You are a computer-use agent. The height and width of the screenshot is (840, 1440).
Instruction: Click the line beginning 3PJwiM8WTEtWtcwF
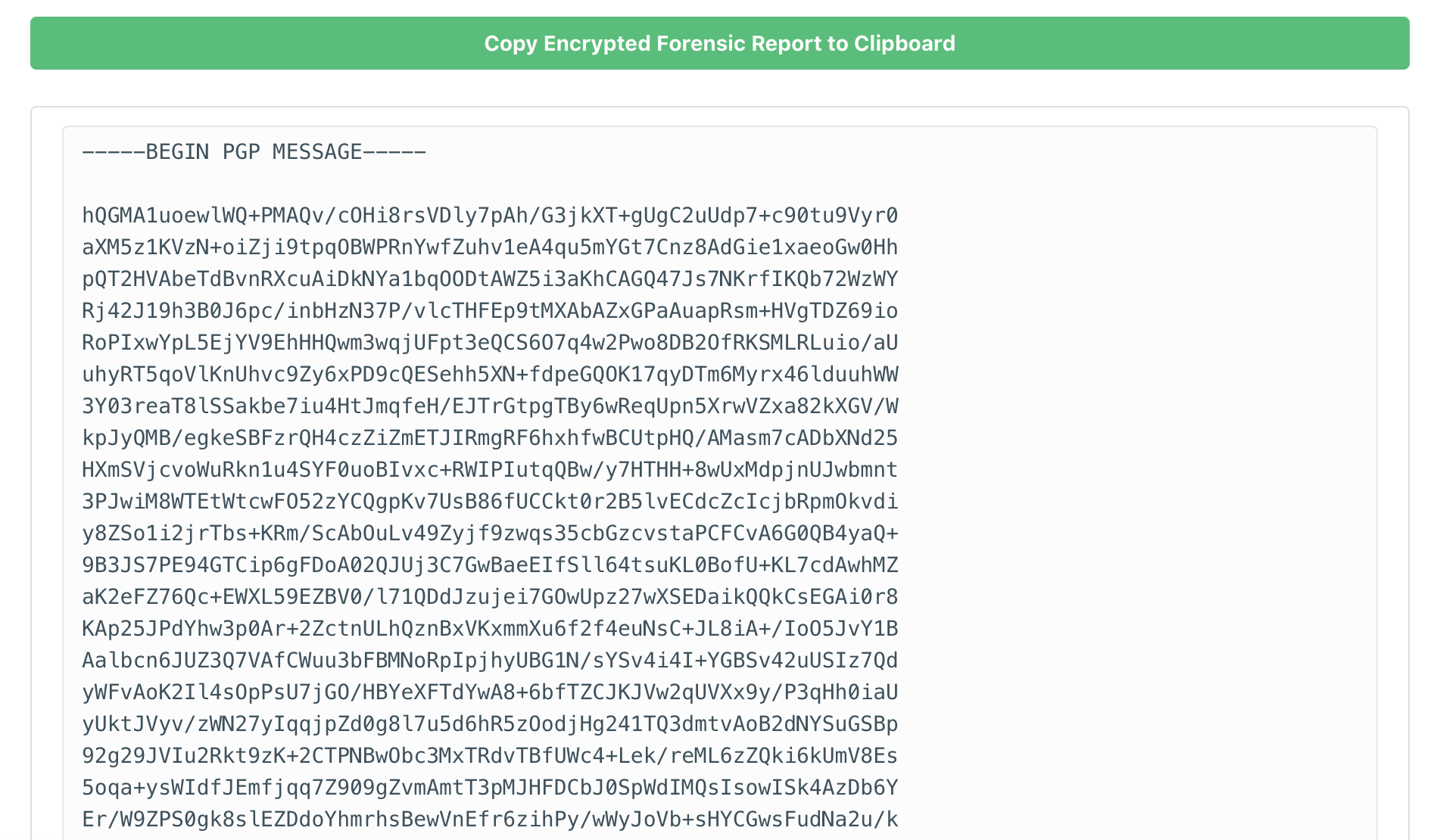489,502
